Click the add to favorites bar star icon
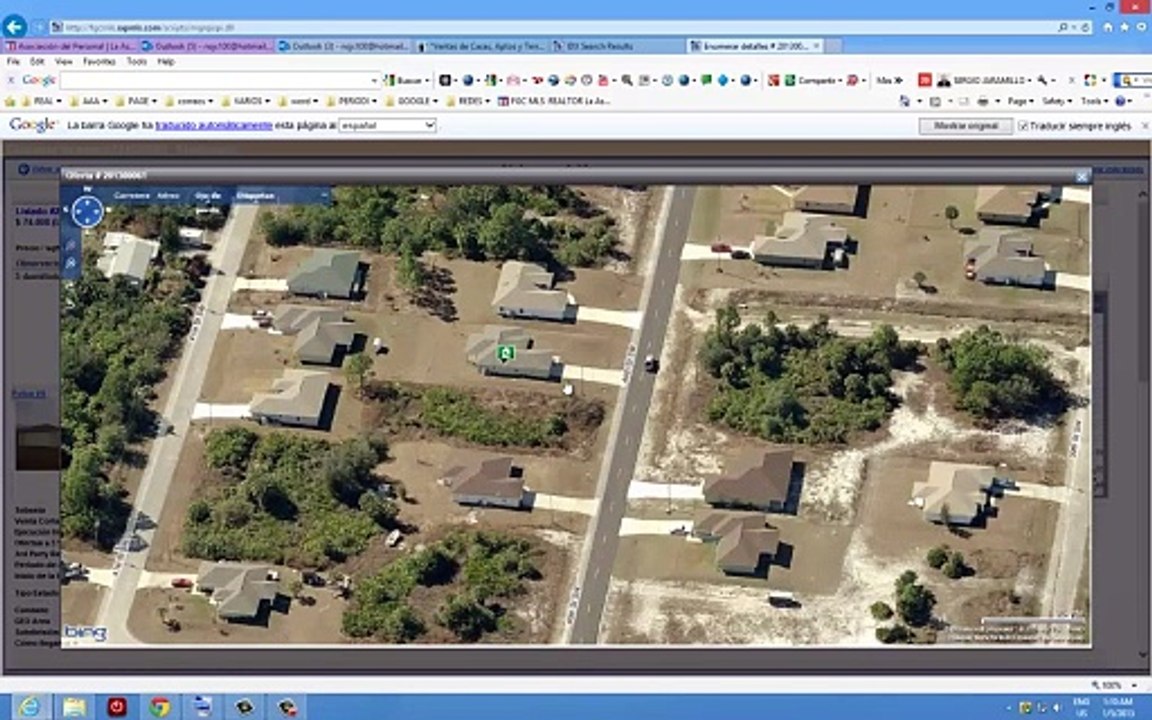Viewport: 1152px width, 720px height. click(x=10, y=101)
